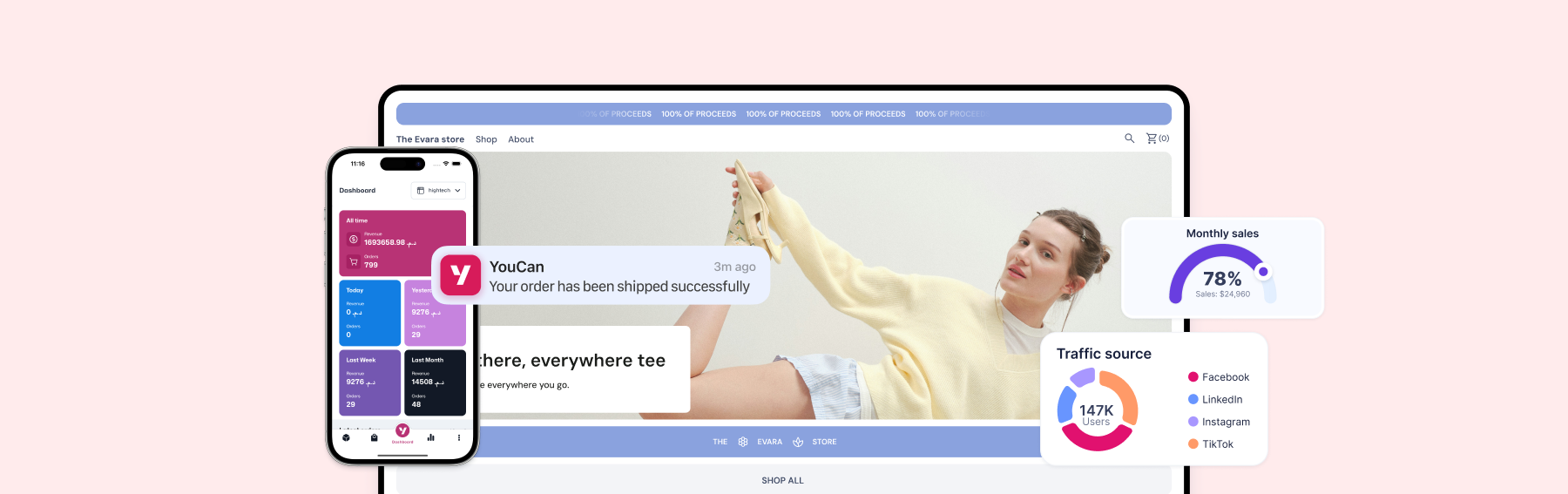
Task: Open the About menu item
Action: click(521, 139)
